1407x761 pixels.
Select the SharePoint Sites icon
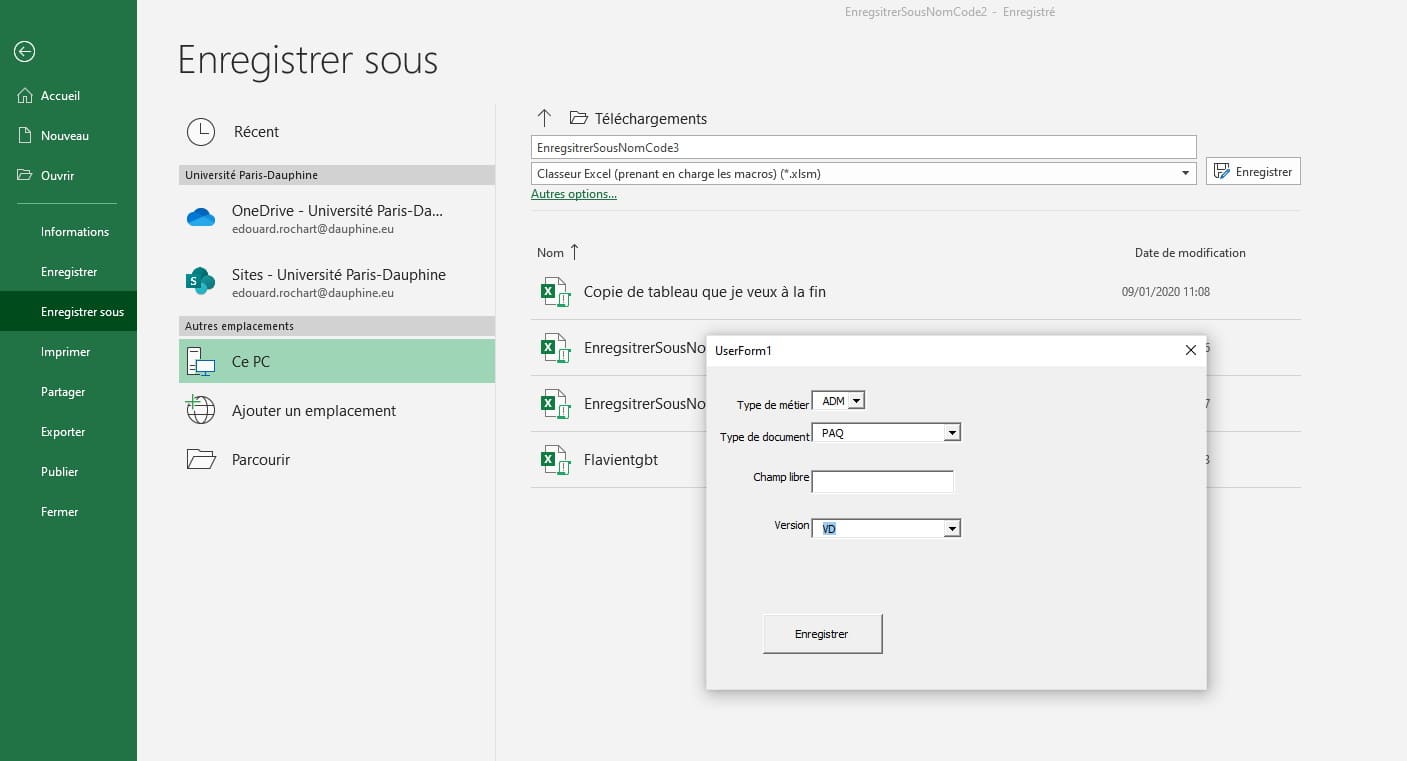[x=201, y=281]
